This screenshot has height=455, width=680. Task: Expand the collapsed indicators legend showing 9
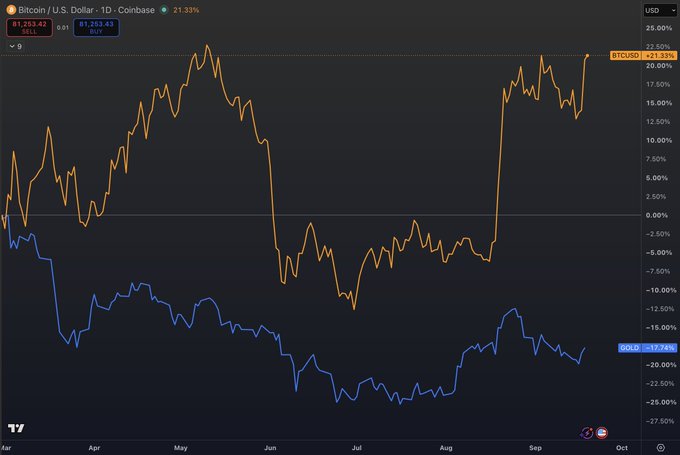[16, 46]
